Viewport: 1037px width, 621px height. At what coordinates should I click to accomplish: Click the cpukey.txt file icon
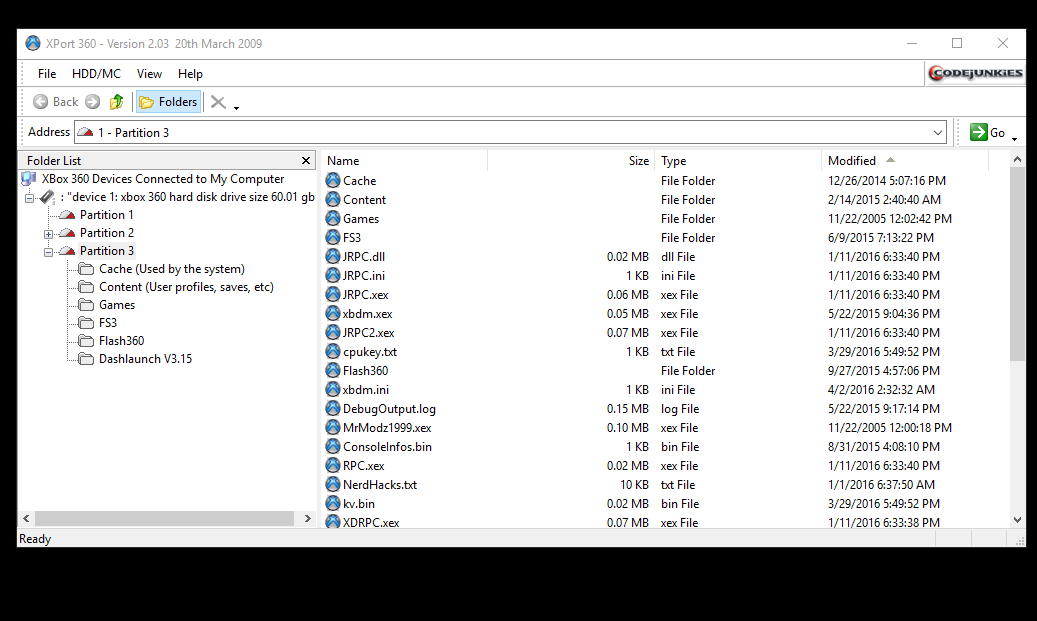coord(333,351)
